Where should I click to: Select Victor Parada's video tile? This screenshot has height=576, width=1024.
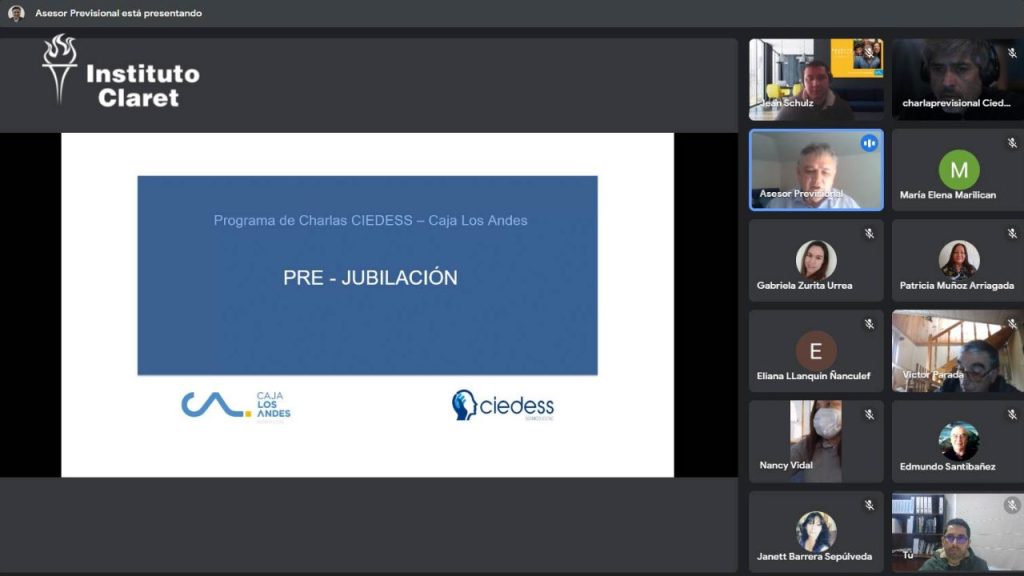(x=957, y=351)
